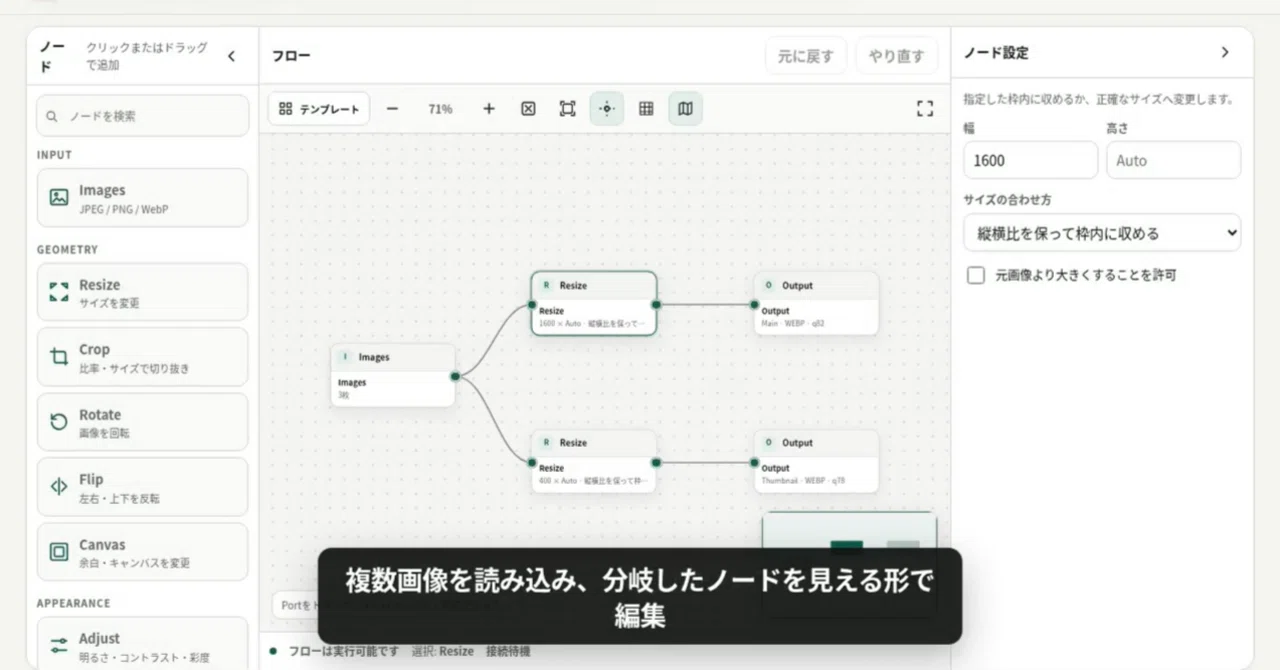Viewport: 1280px width, 670px height.
Task: Click the upper Resize node's output port
Action: point(656,304)
